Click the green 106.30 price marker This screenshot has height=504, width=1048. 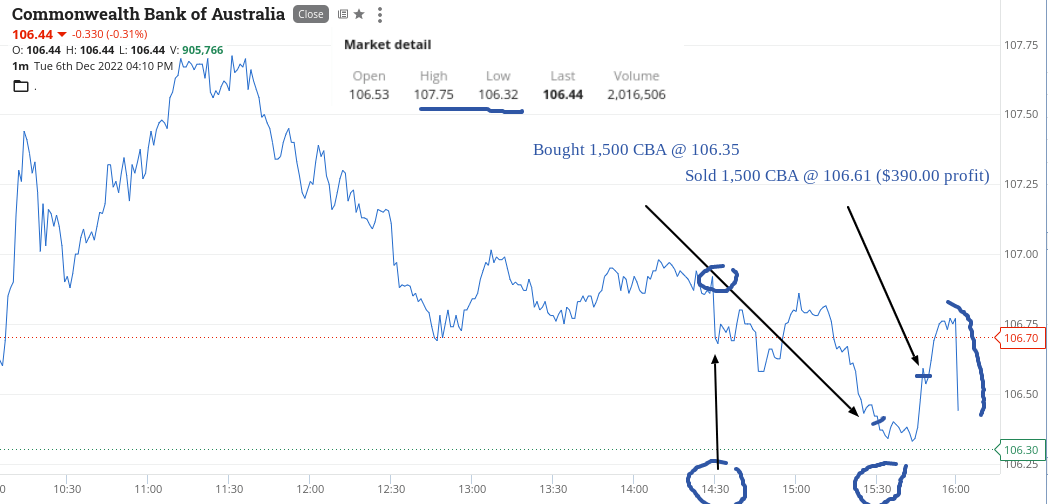1021,450
